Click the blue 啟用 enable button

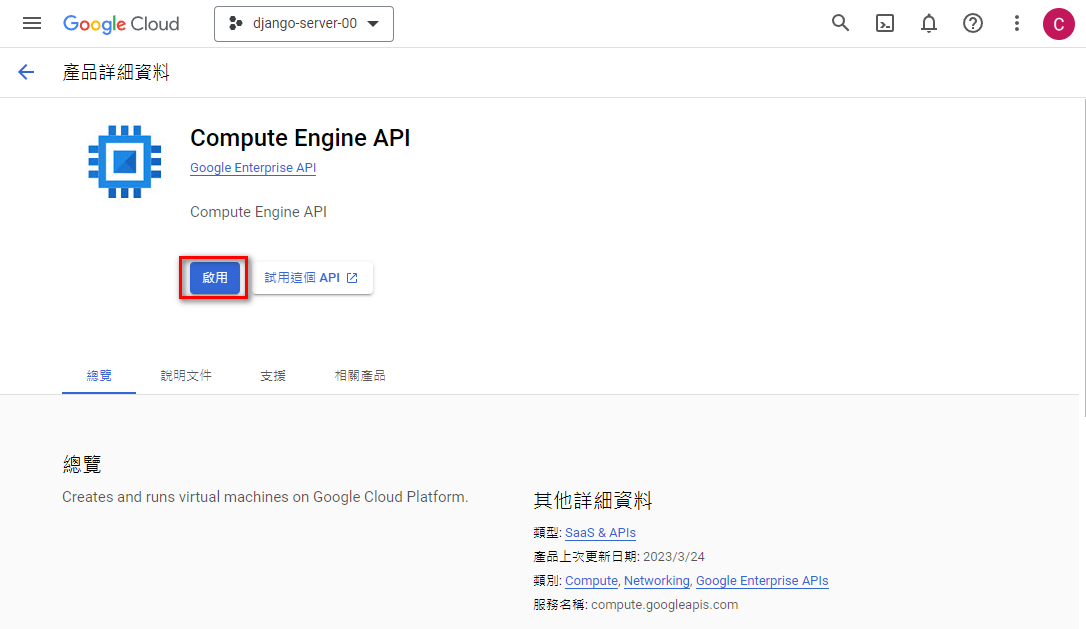[215, 278]
